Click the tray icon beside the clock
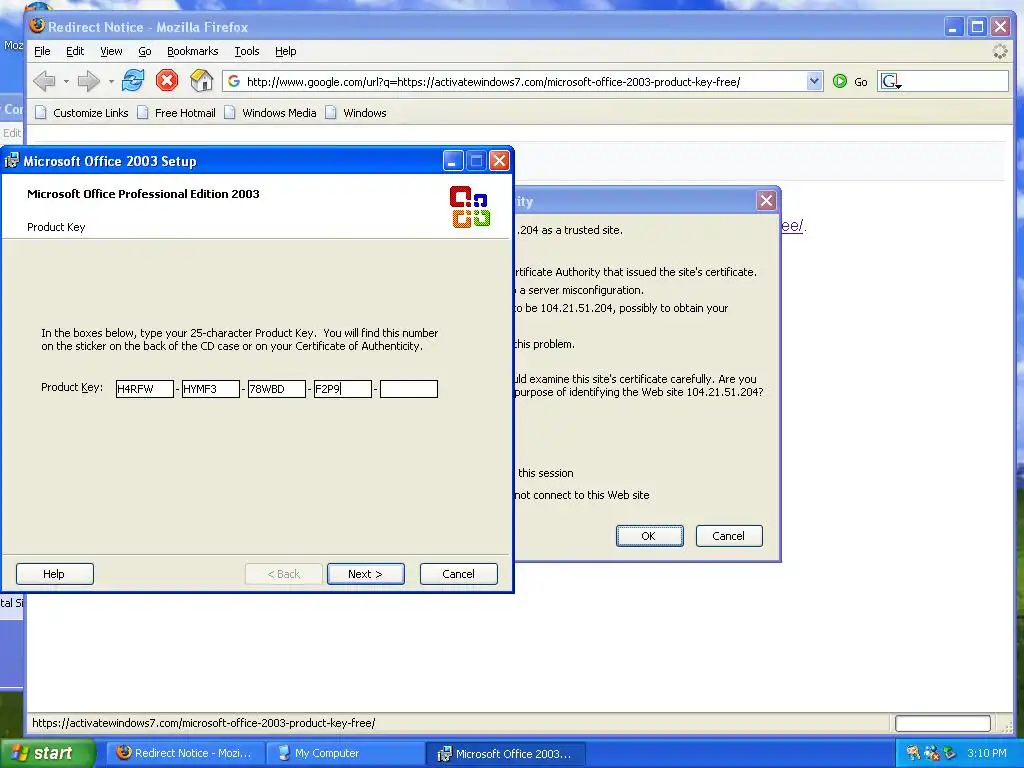 coord(949,753)
